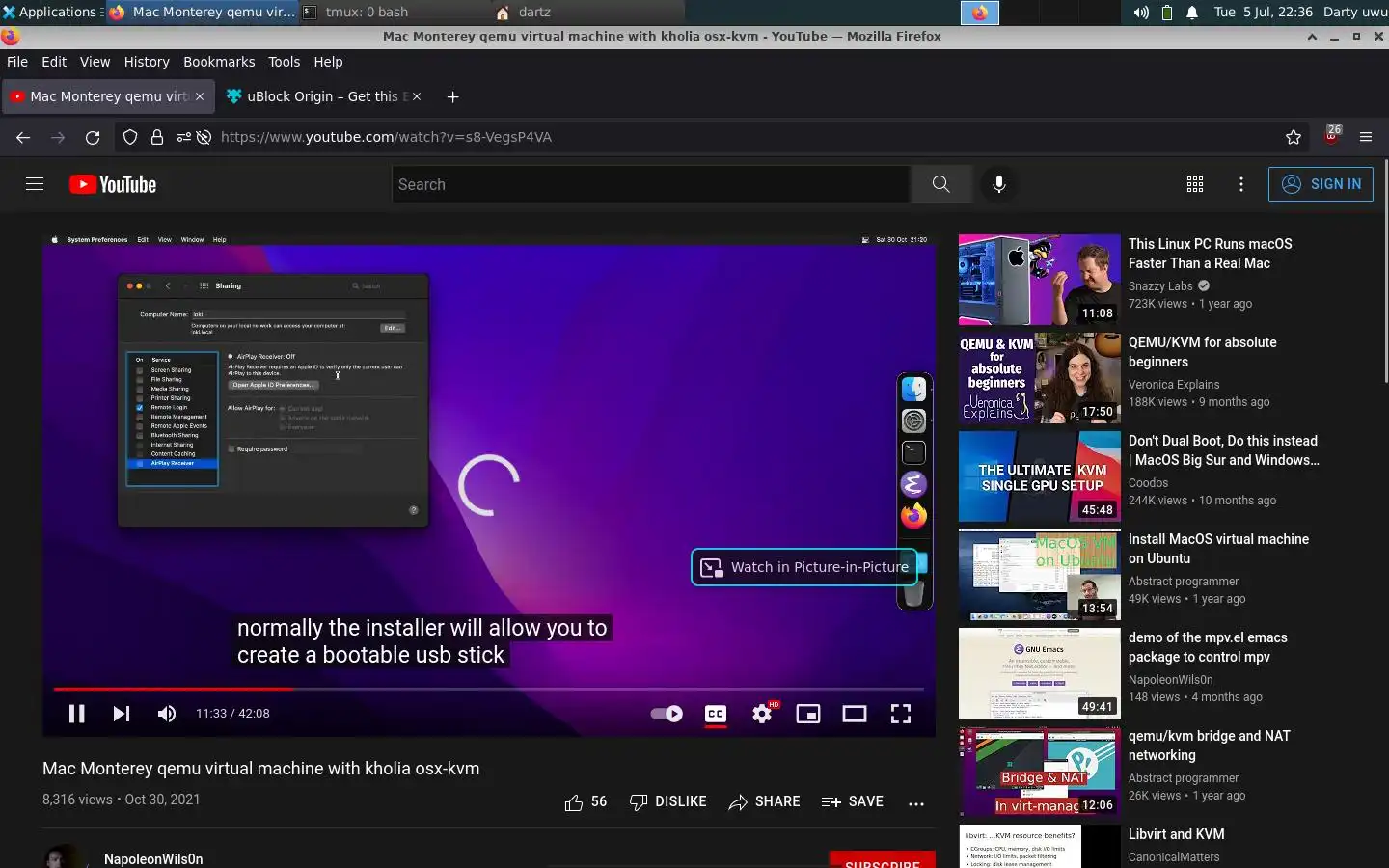This screenshot has width=1389, height=868.
Task: Click autoplay blocked icon in address bar
Action: tap(204, 137)
